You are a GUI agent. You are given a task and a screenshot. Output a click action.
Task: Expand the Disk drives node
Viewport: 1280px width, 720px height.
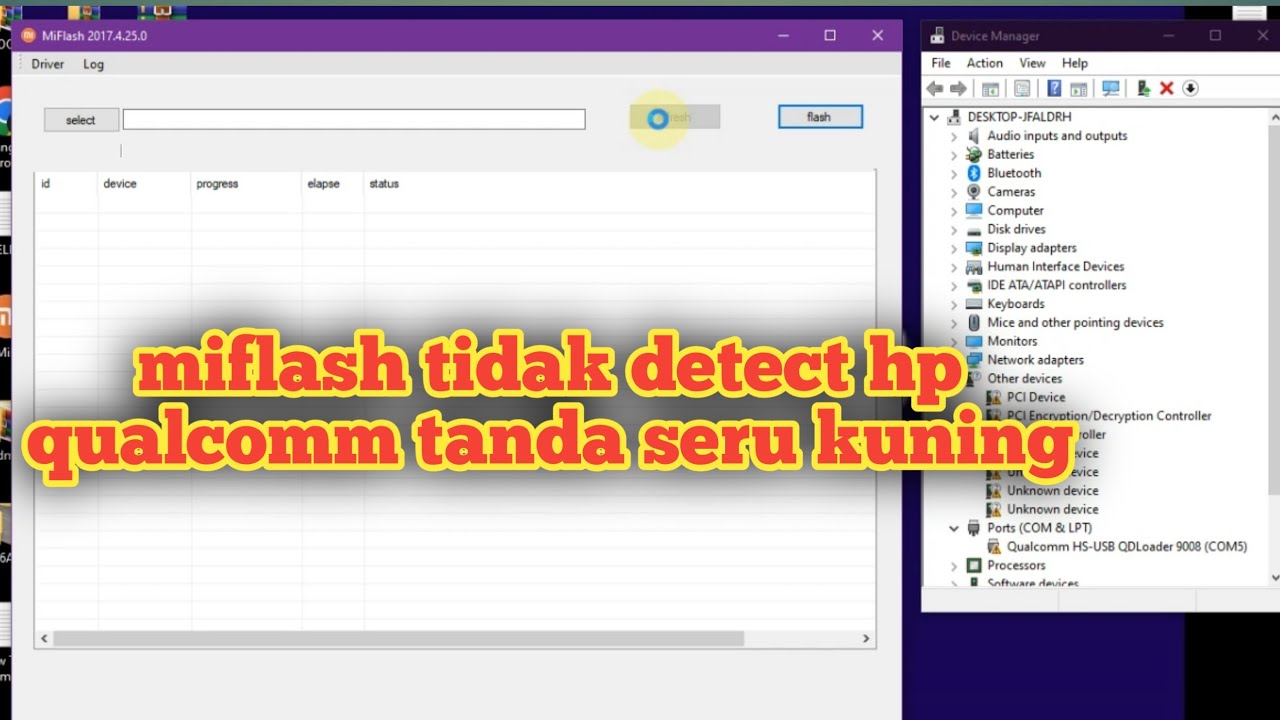(x=954, y=229)
